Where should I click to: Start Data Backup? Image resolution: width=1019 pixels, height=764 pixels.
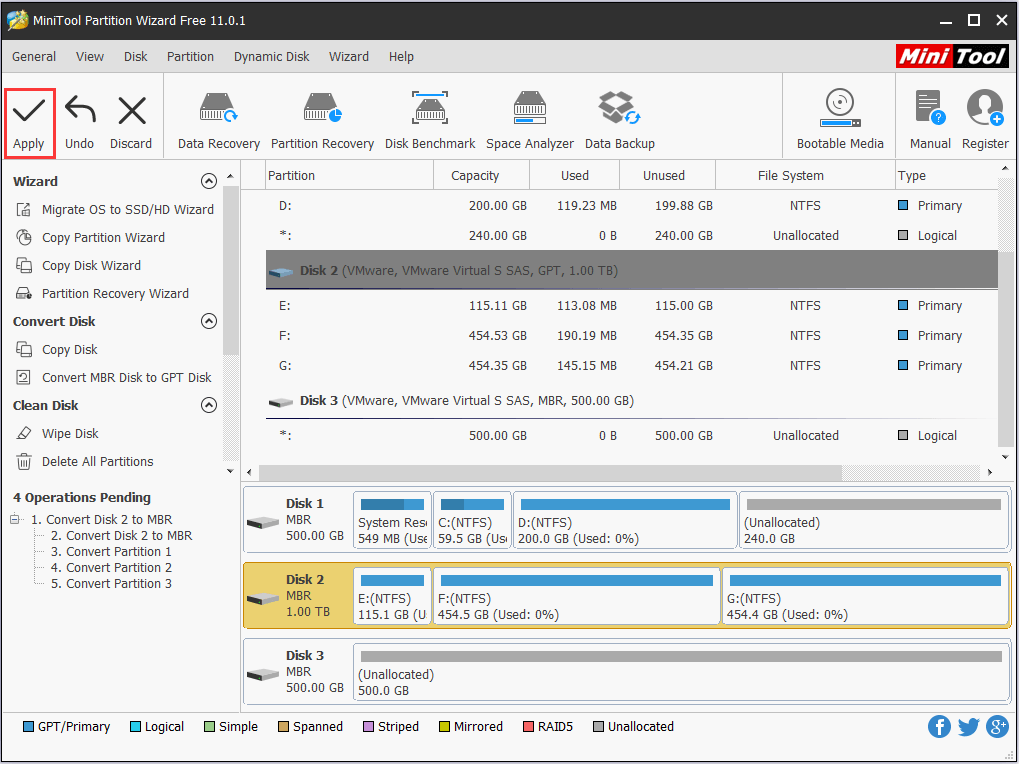coord(619,117)
